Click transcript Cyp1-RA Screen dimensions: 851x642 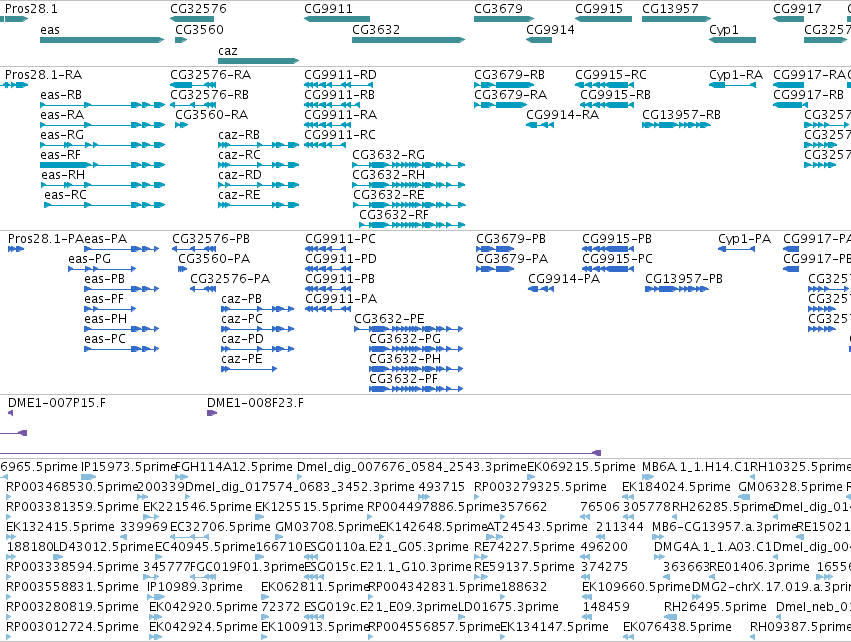click(732, 85)
